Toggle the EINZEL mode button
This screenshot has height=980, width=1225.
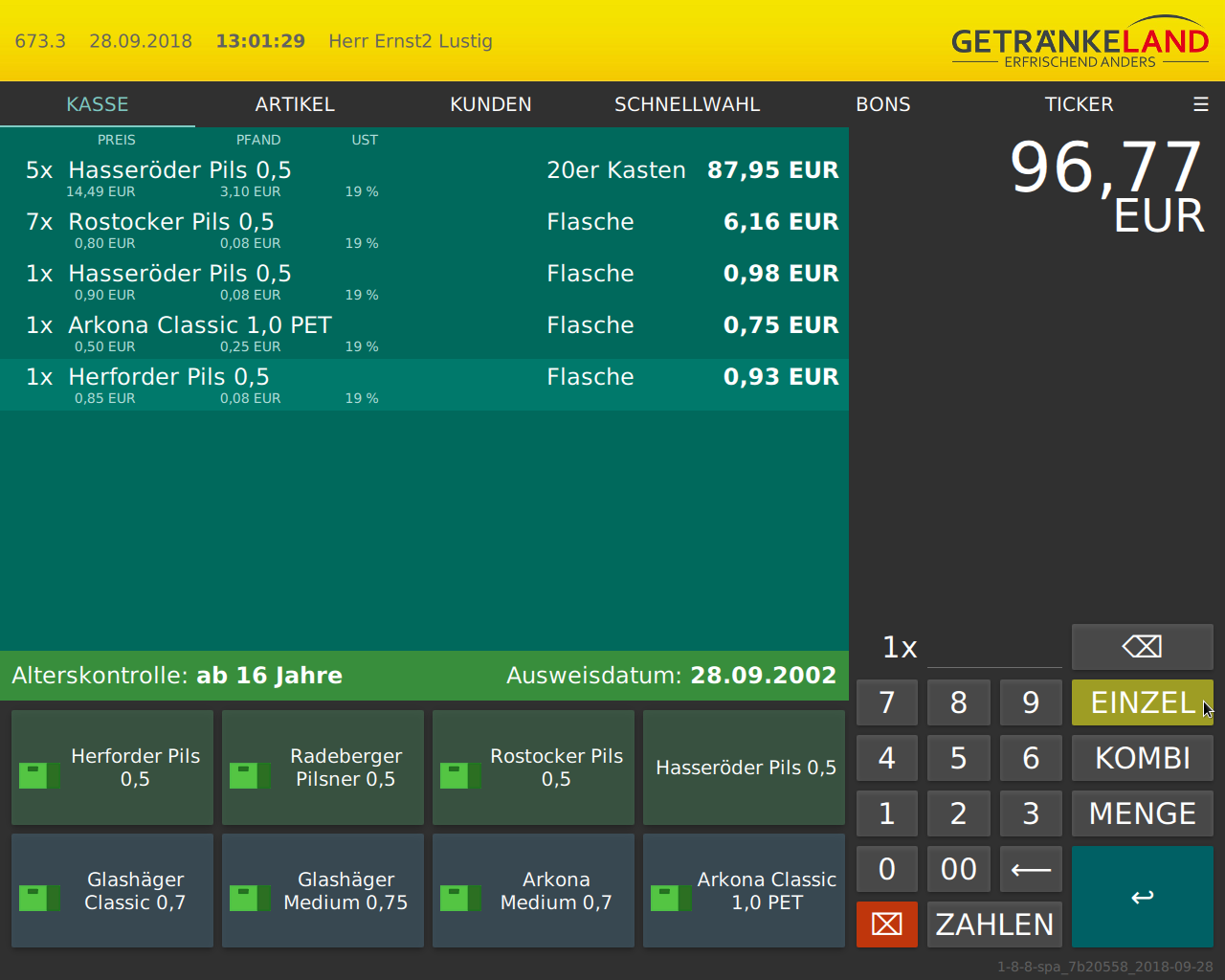coord(1142,702)
